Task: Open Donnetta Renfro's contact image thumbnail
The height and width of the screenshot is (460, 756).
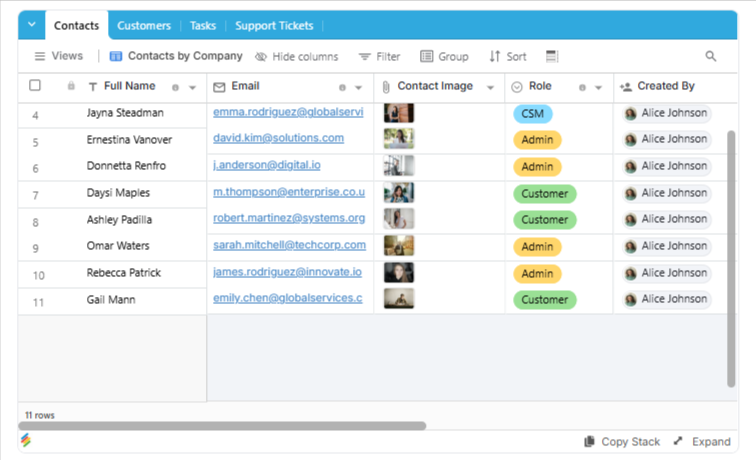Action: coord(399,166)
